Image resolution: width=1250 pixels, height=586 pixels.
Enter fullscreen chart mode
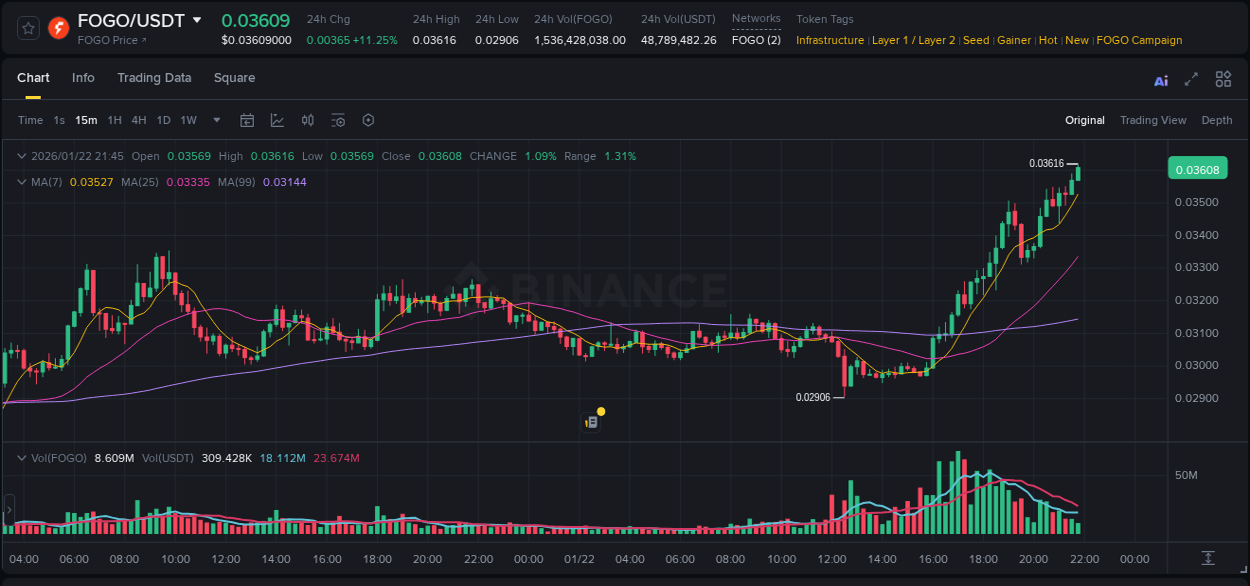1190,78
